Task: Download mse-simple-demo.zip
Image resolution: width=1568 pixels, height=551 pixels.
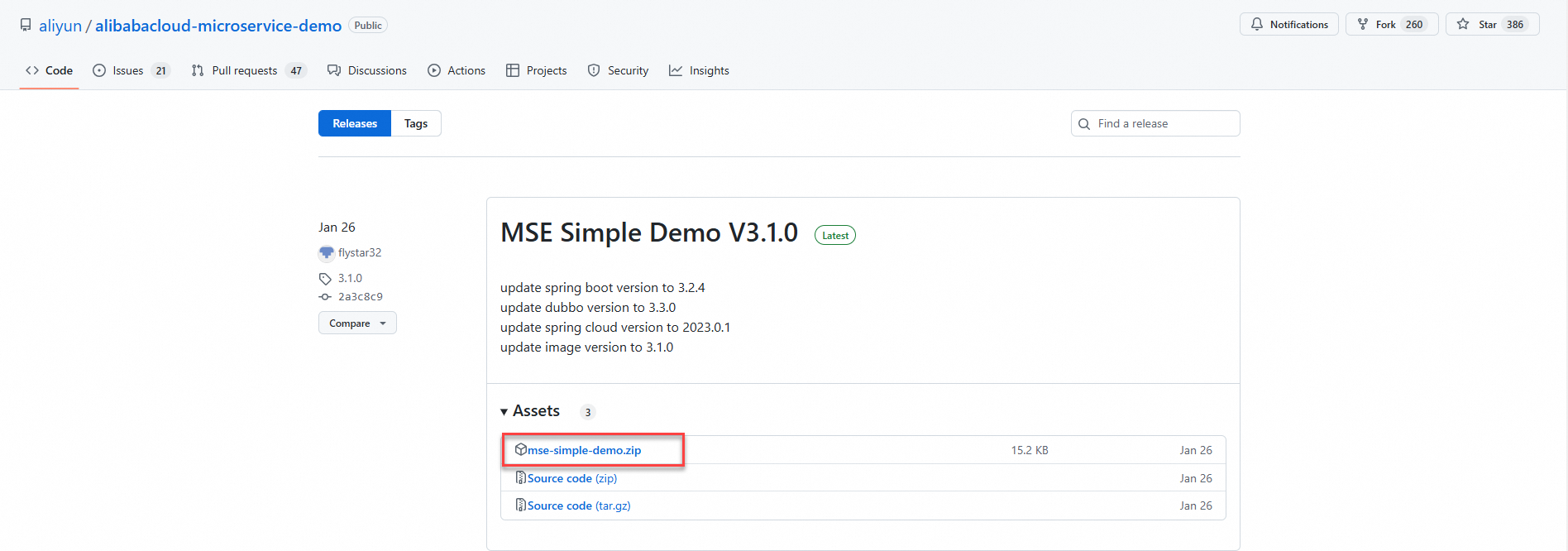Action: (x=585, y=450)
